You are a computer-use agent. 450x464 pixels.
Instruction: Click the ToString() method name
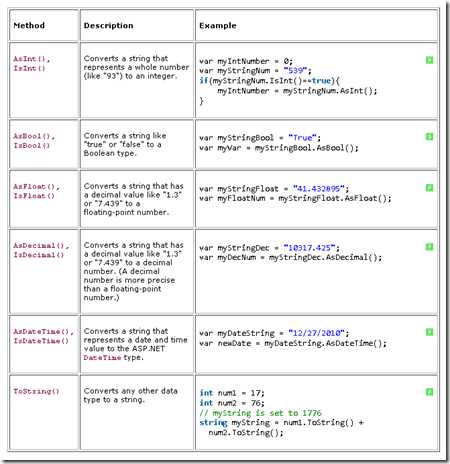tap(36, 391)
